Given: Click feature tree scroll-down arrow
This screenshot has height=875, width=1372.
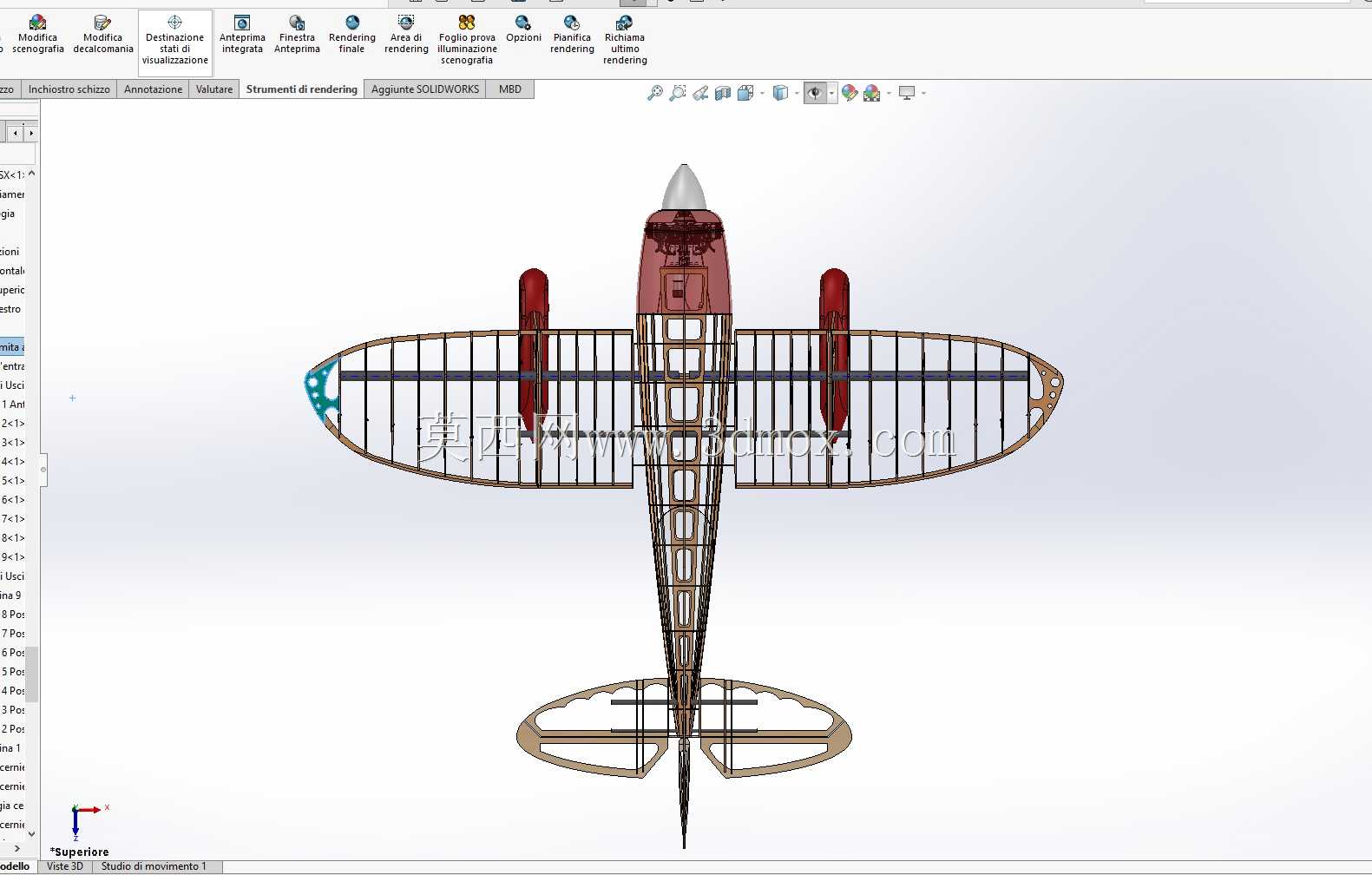Looking at the screenshot, I should 32,834.
